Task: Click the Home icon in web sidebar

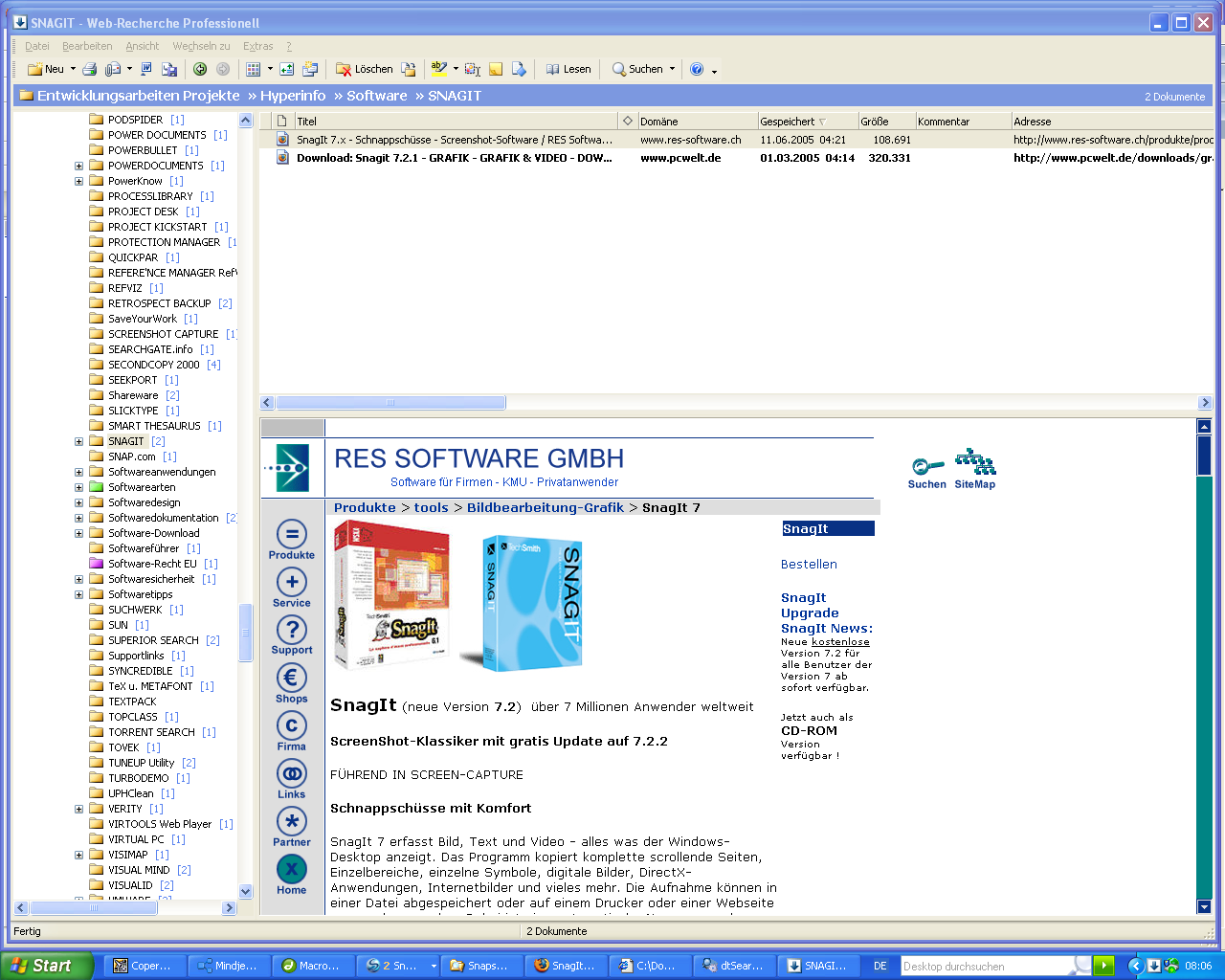Action: pyautogui.click(x=291, y=869)
